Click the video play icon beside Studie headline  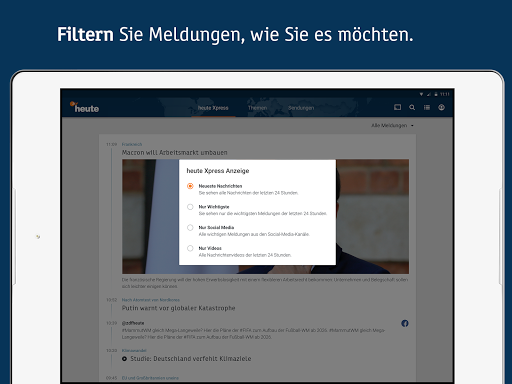tap(124, 359)
